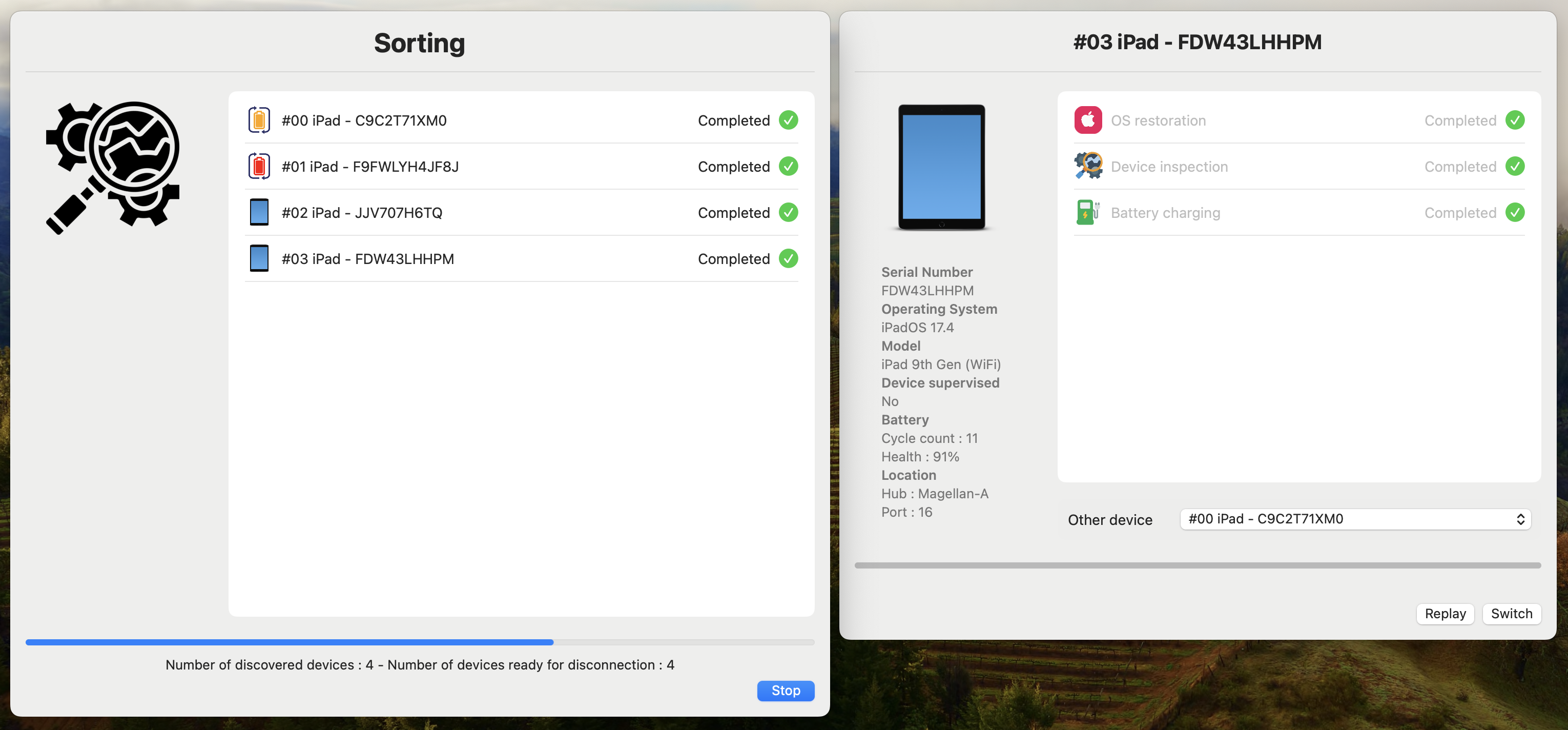Click the #03 iPad - FDW43LHHPM window title
Viewport: 1568px width, 730px height.
1198,42
